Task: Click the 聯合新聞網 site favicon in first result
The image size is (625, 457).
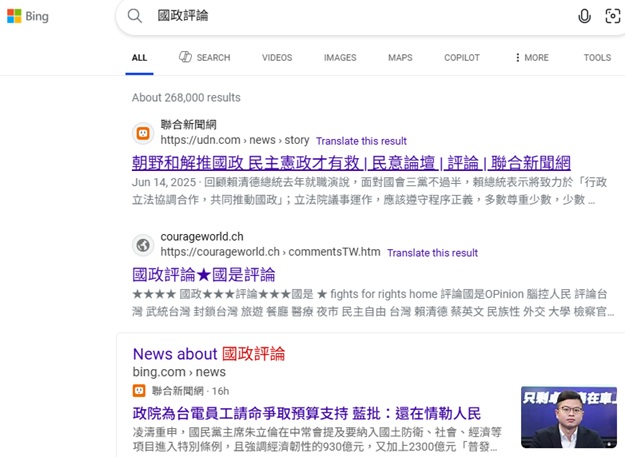Action: pos(143,133)
